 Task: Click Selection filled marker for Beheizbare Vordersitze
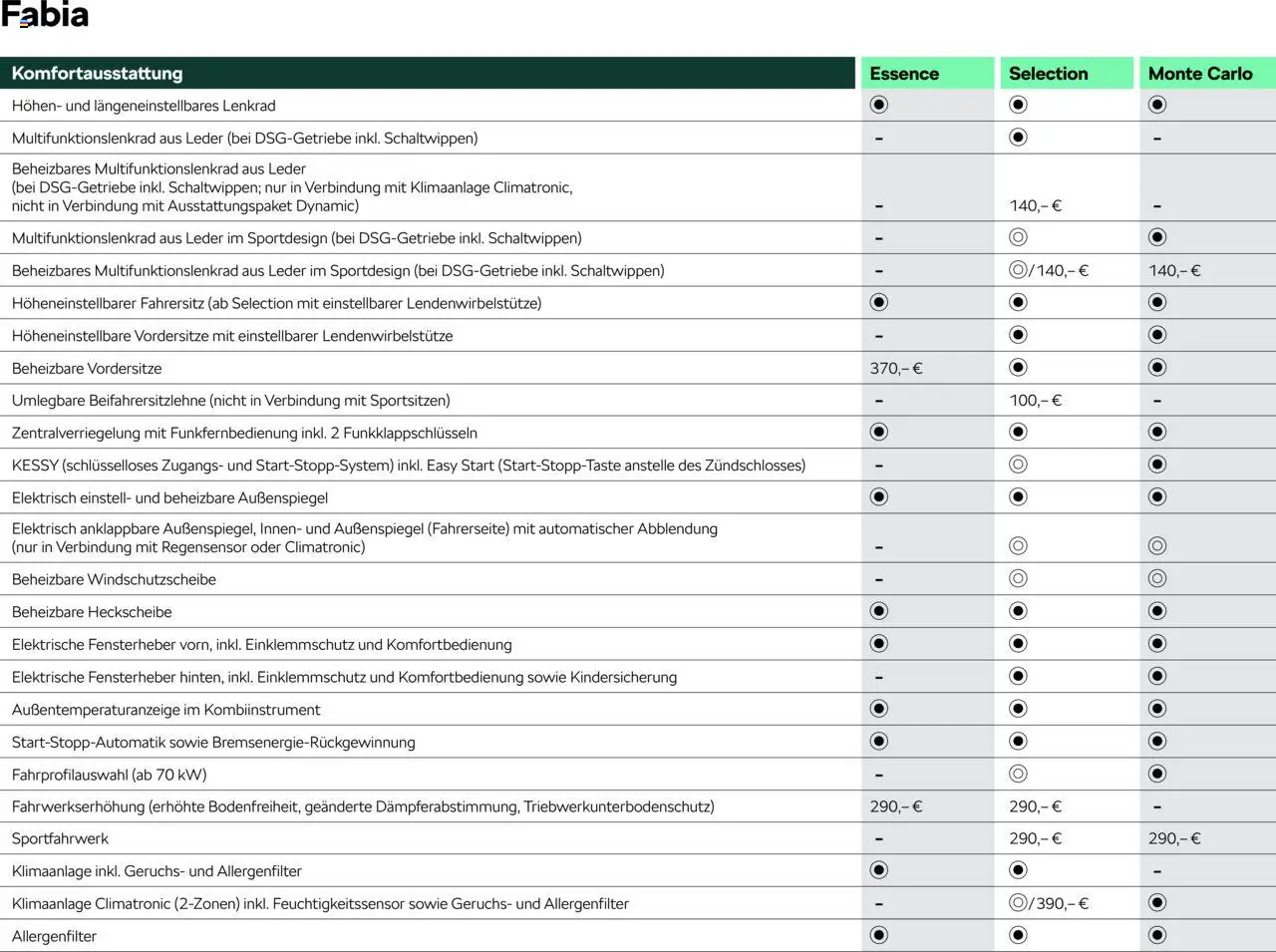point(1018,368)
